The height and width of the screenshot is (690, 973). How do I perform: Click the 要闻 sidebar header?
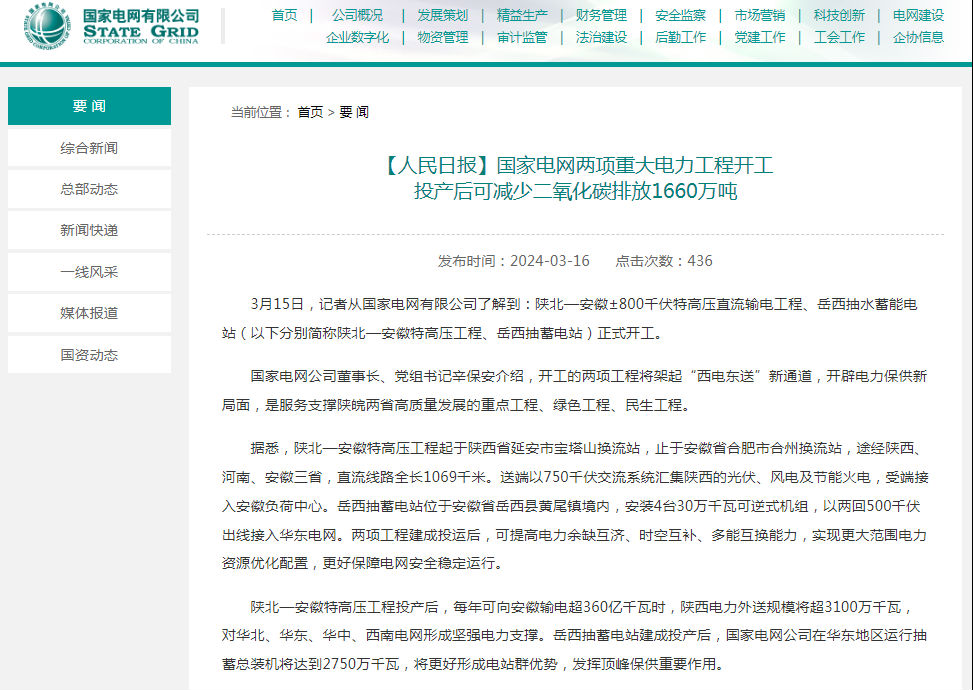coord(89,106)
